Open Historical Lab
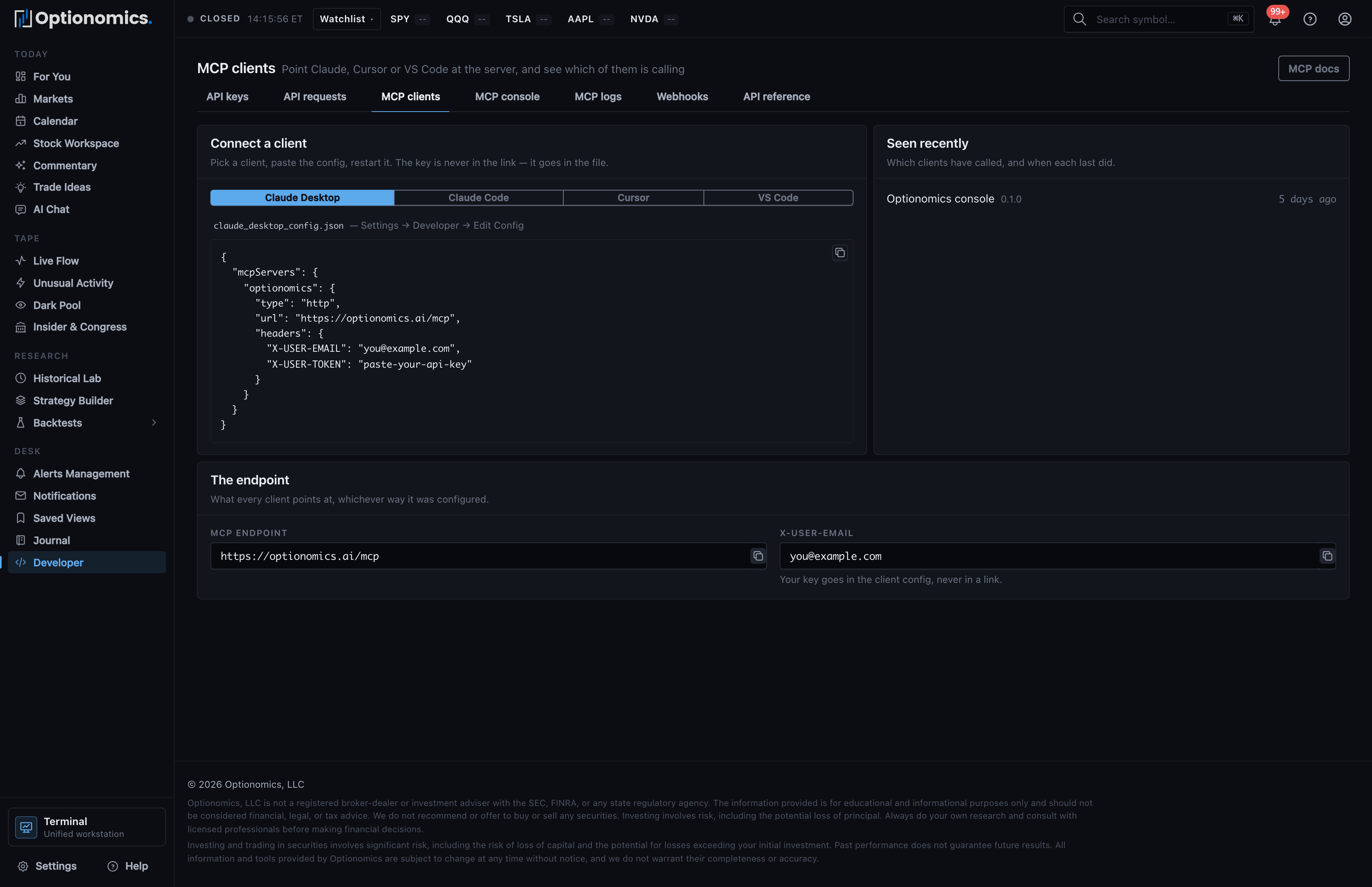Viewport: 1372px width, 887px height. click(87, 378)
